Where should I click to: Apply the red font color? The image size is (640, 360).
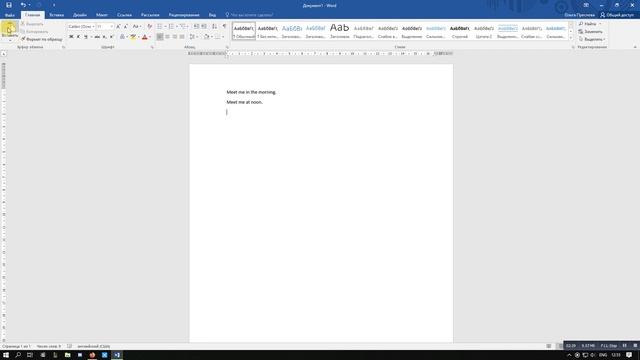144,37
